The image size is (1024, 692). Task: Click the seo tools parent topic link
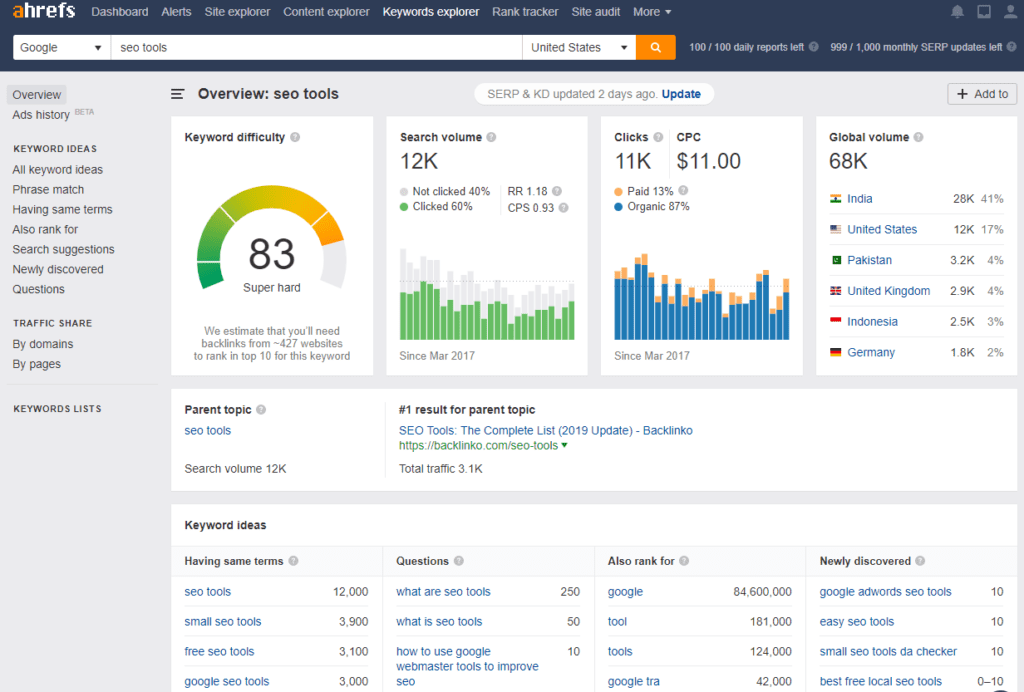(x=208, y=430)
